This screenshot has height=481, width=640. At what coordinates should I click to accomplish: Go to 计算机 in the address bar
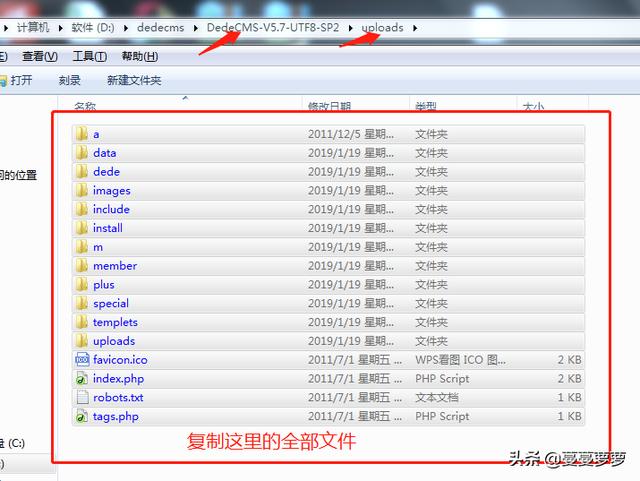click(x=33, y=27)
